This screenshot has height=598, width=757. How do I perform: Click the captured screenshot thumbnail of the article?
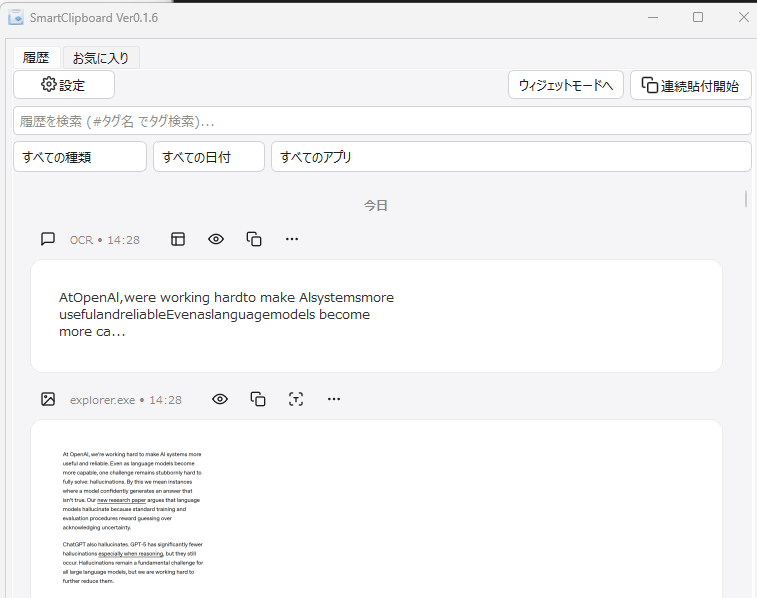132,517
